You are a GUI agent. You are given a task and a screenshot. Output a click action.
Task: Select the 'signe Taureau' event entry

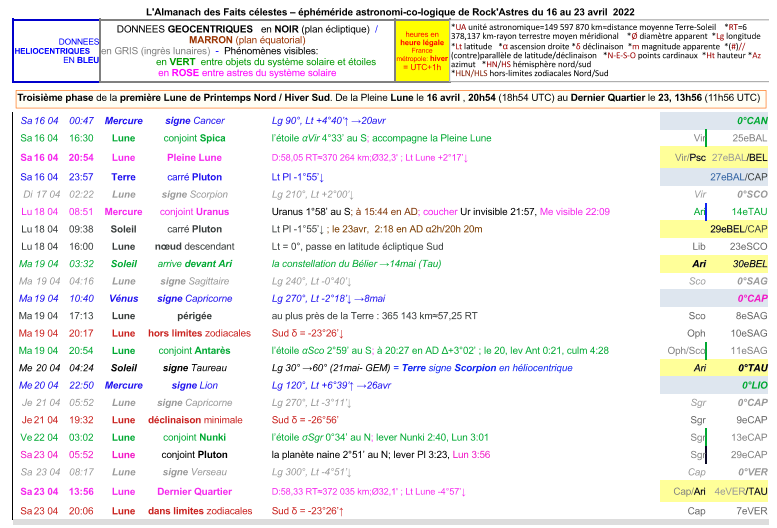coord(196,367)
